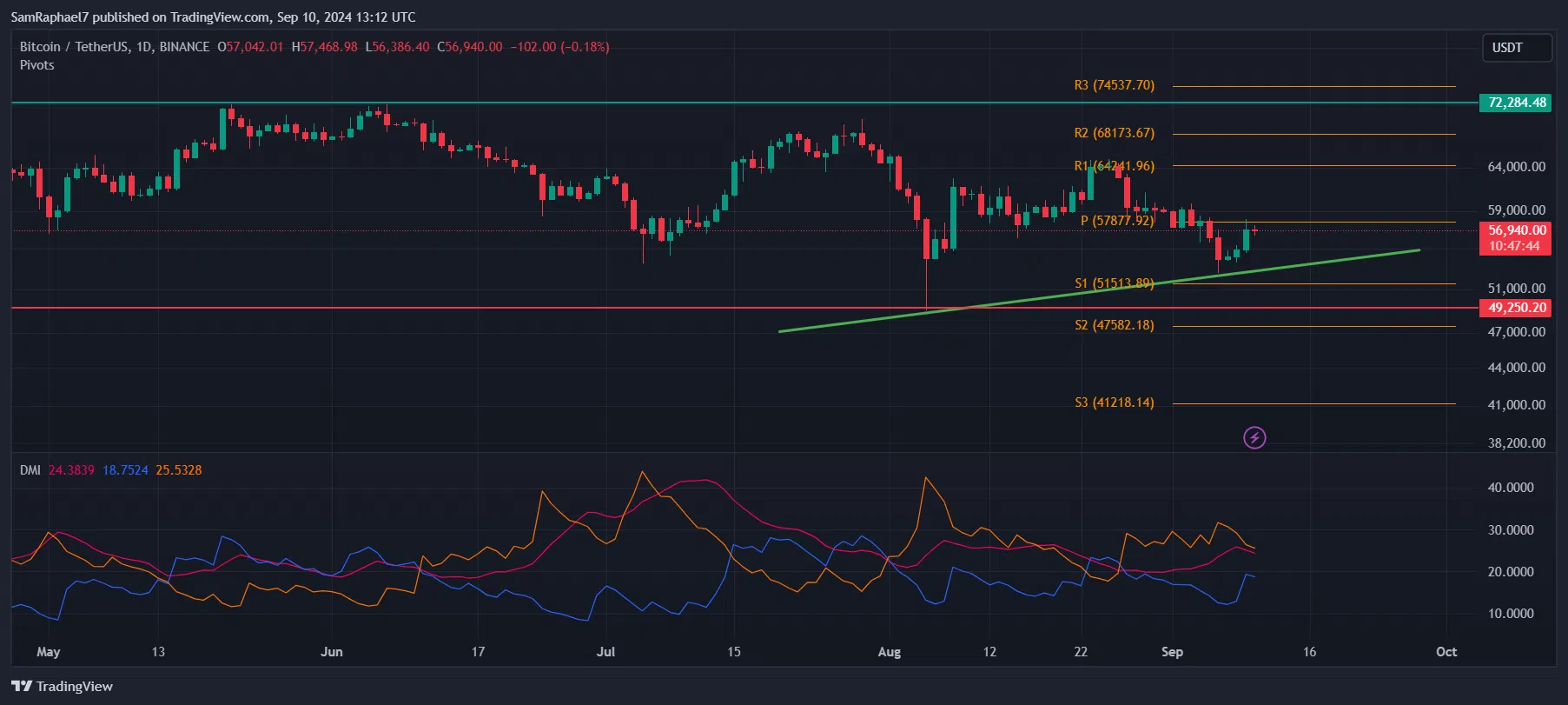Click the 59,000.00 price axis label
The width and height of the screenshot is (1568, 705).
point(1517,210)
